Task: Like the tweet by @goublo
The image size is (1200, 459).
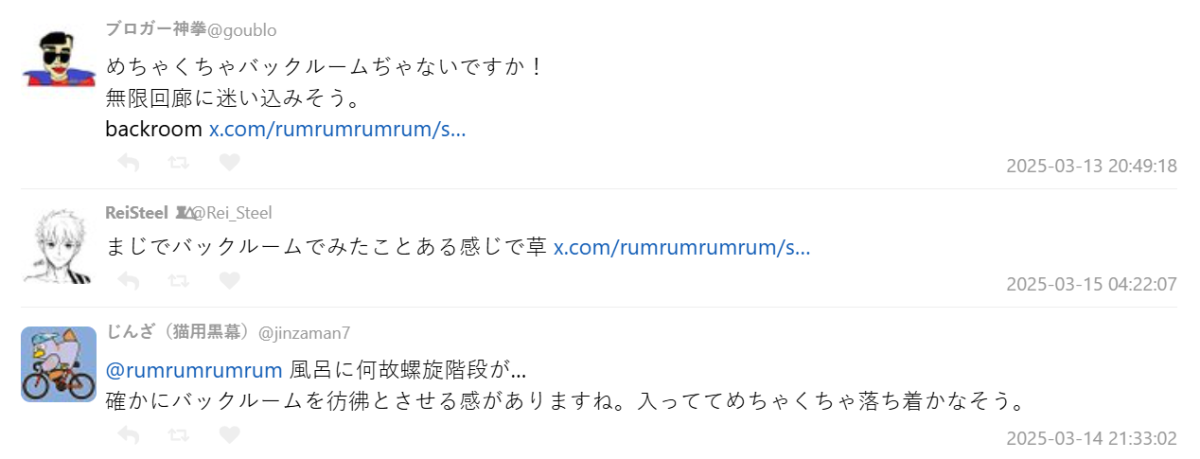Action: tap(229, 162)
